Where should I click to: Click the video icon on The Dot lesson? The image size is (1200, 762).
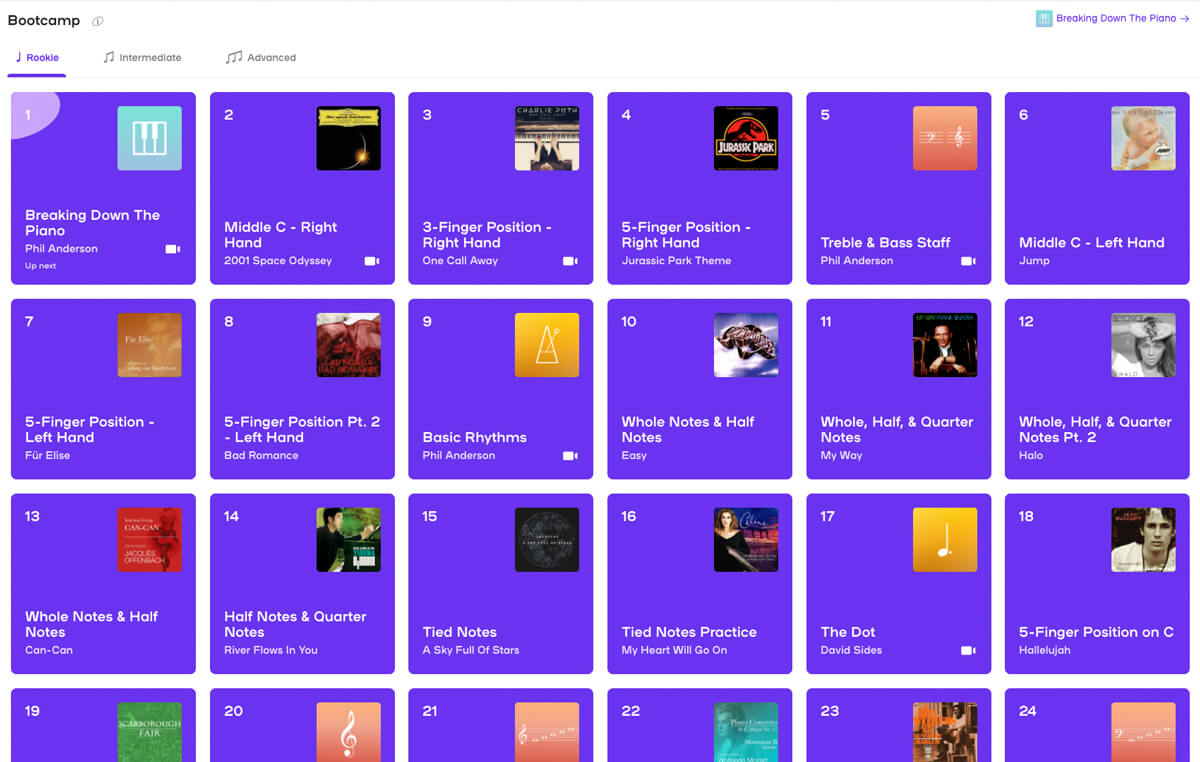click(x=967, y=651)
